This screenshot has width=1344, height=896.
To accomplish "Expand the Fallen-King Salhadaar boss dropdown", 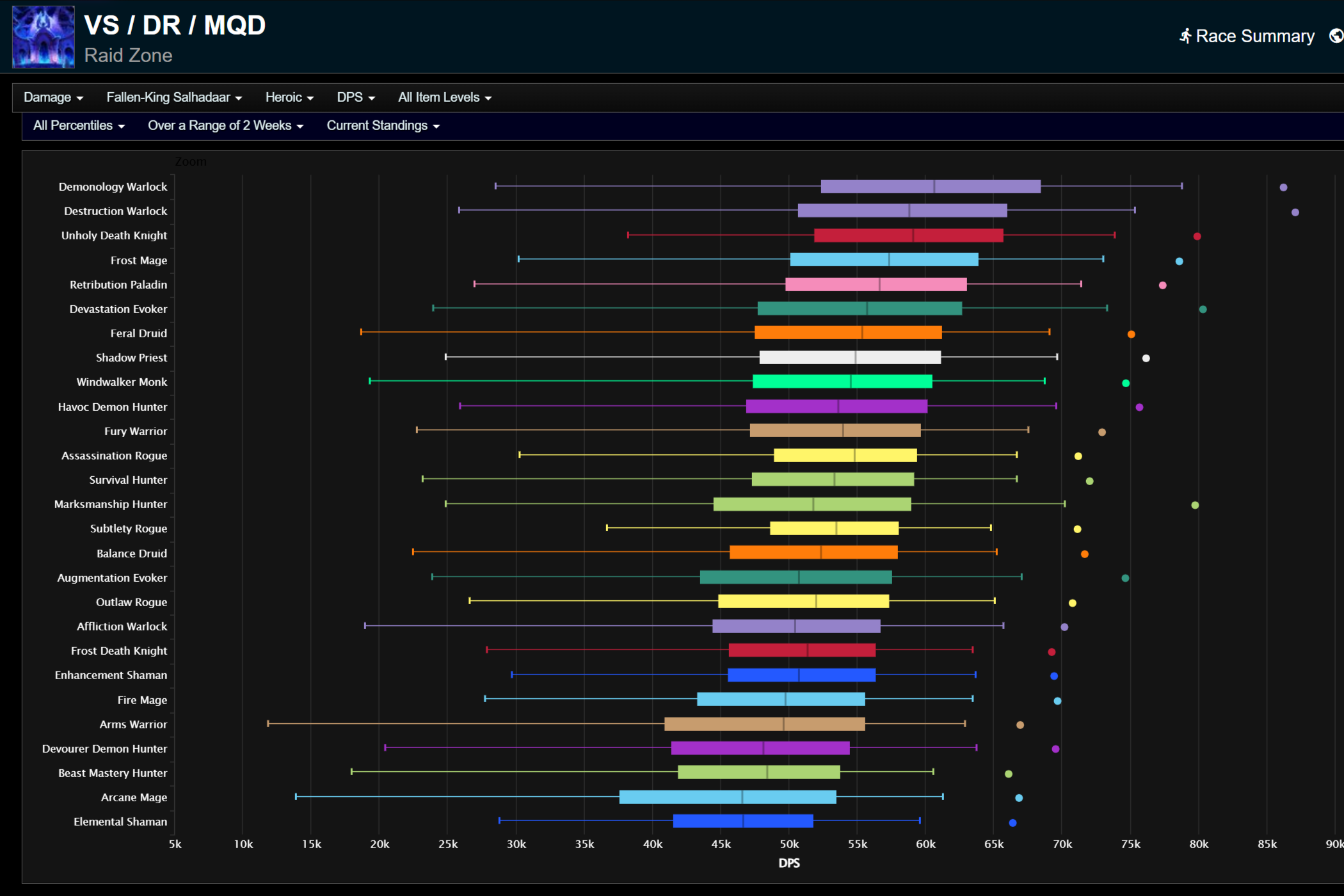I will click(174, 97).
